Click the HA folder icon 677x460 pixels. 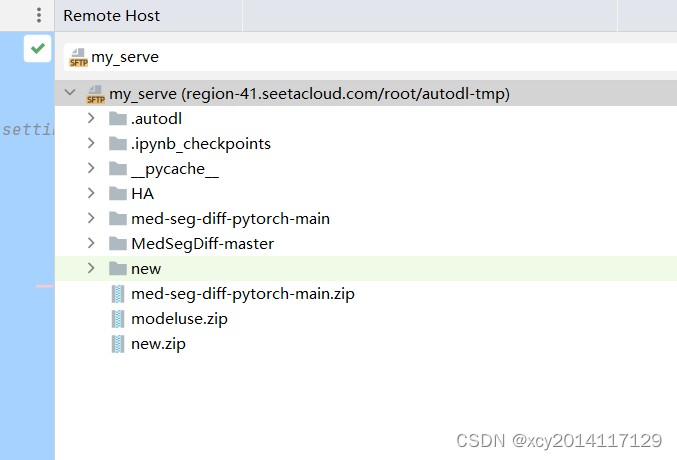(x=117, y=194)
